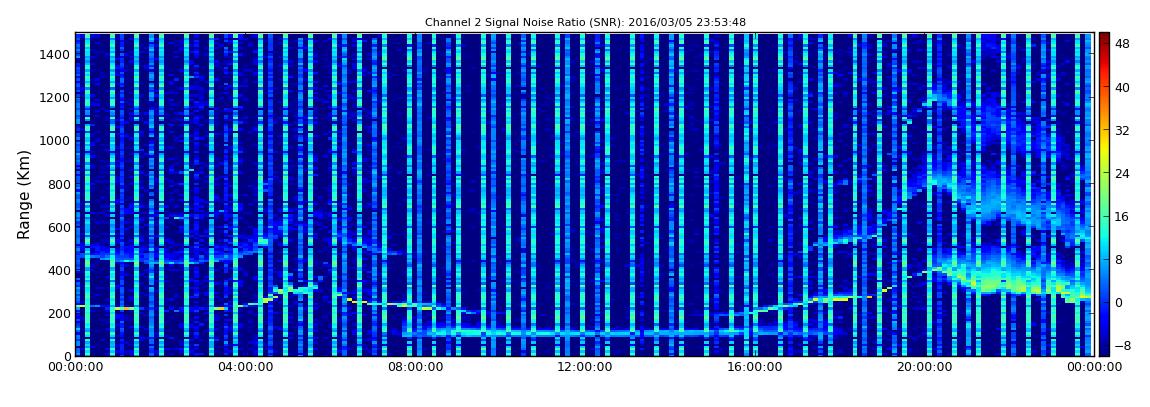Click the colorbar value 24

click(1122, 174)
